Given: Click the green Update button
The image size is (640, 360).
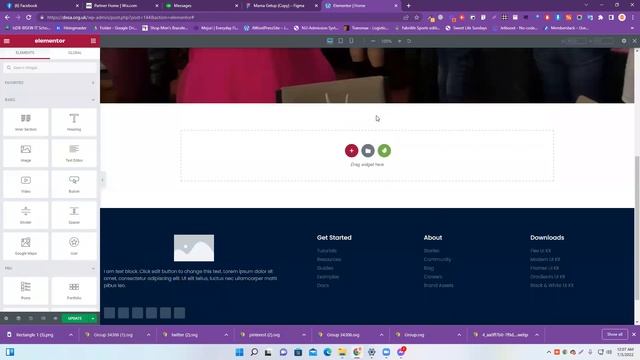Looking at the screenshot, I should tap(75, 318).
